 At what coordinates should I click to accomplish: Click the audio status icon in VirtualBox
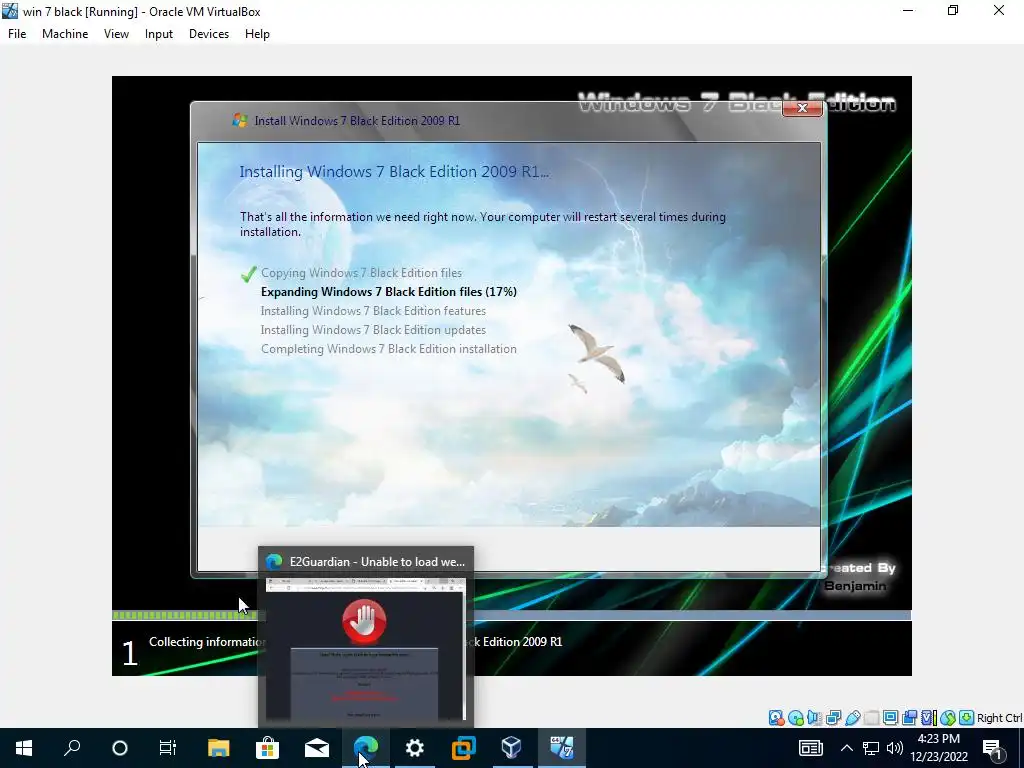814,718
